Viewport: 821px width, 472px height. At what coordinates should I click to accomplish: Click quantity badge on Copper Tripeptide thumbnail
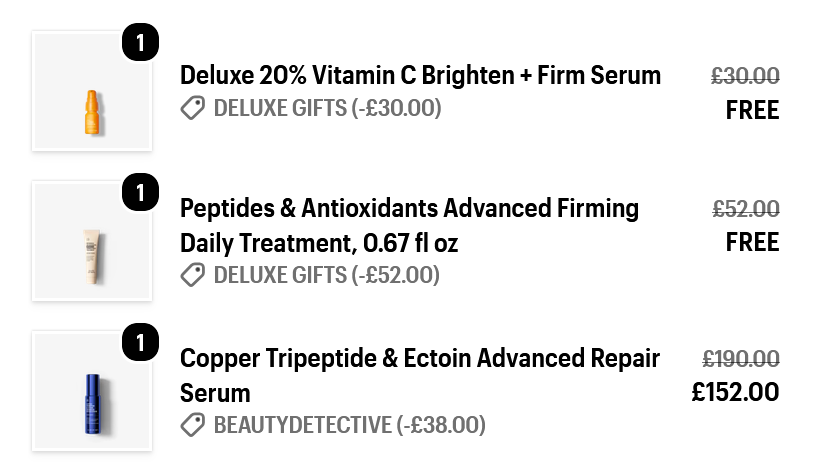140,342
